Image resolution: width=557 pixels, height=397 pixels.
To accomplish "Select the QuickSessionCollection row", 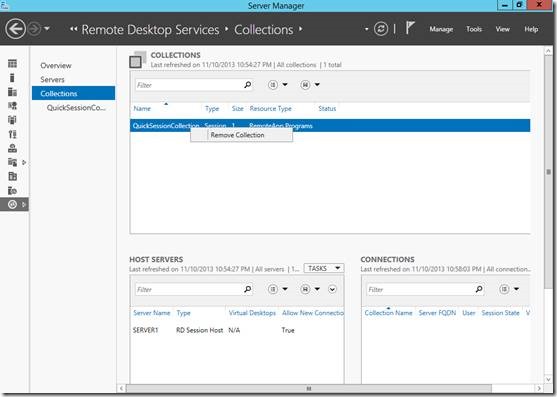I will tap(330, 126).
